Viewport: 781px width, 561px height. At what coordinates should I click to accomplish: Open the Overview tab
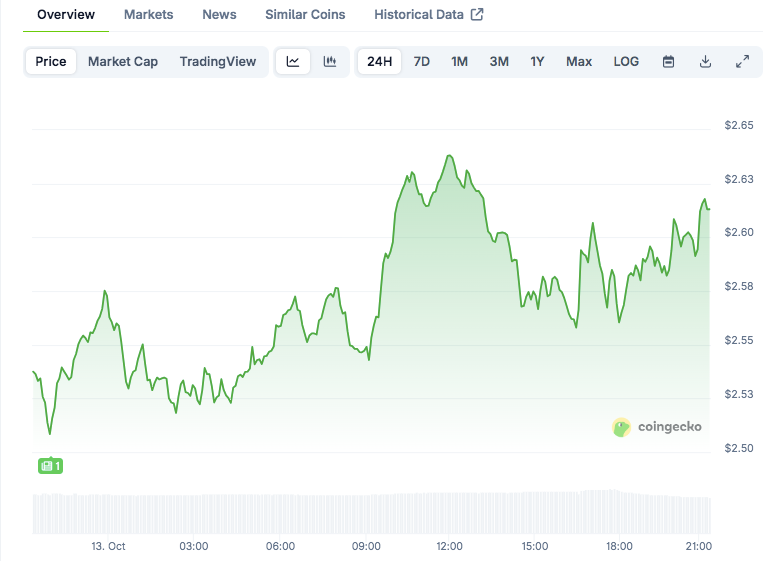tap(66, 15)
